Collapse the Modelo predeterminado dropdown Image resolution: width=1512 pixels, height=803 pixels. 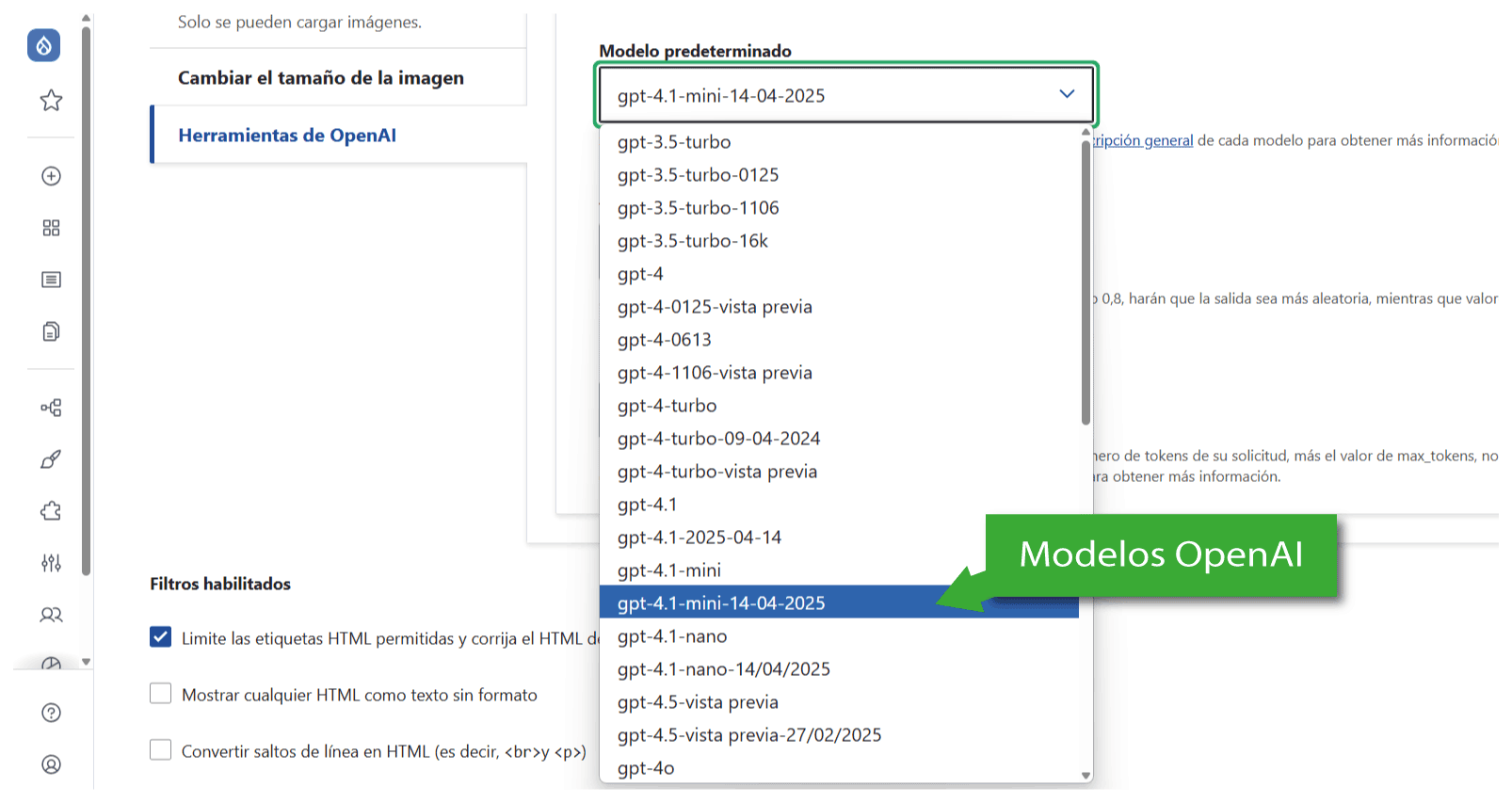click(845, 95)
